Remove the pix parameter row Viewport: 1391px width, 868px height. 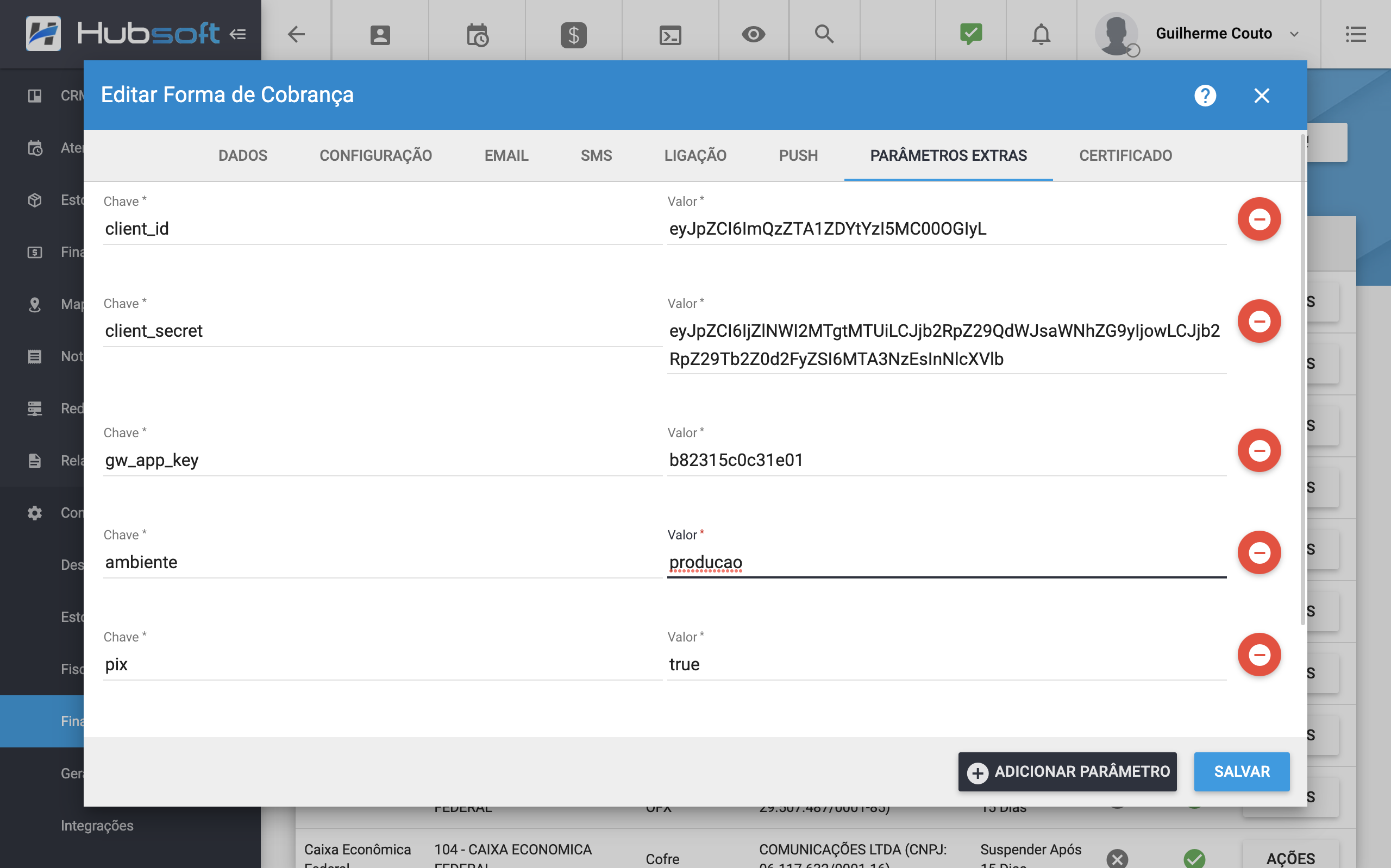click(x=1259, y=655)
